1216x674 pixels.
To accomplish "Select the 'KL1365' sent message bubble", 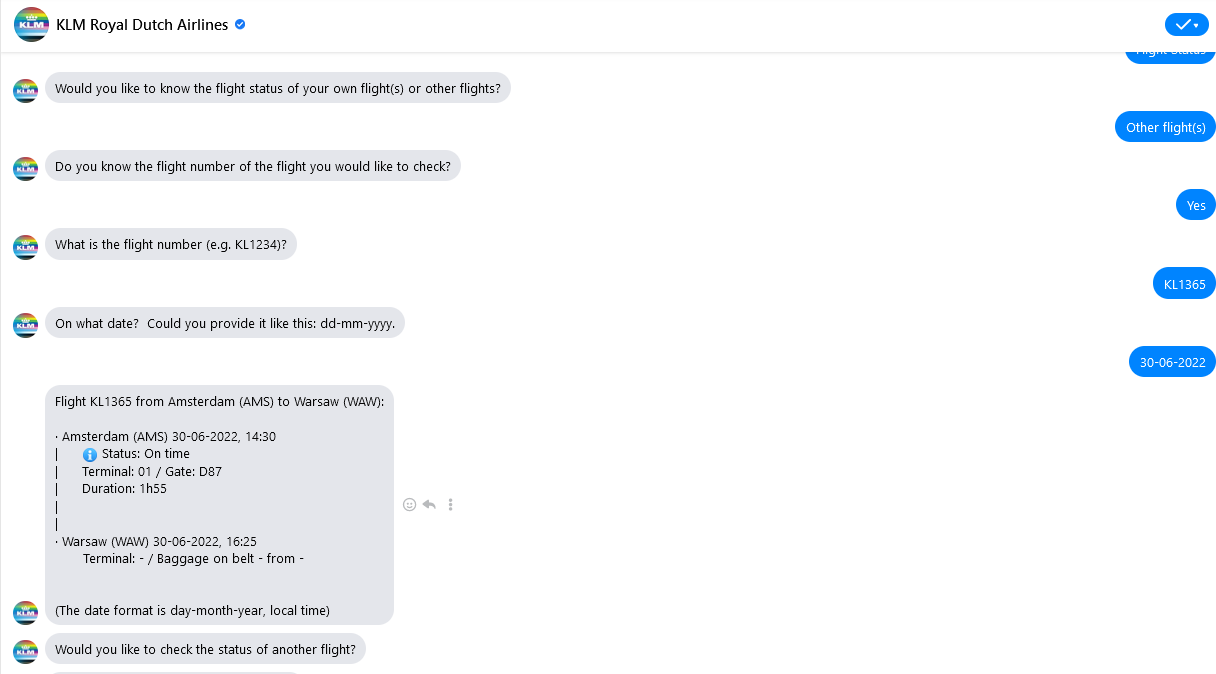I will pyautogui.click(x=1185, y=284).
